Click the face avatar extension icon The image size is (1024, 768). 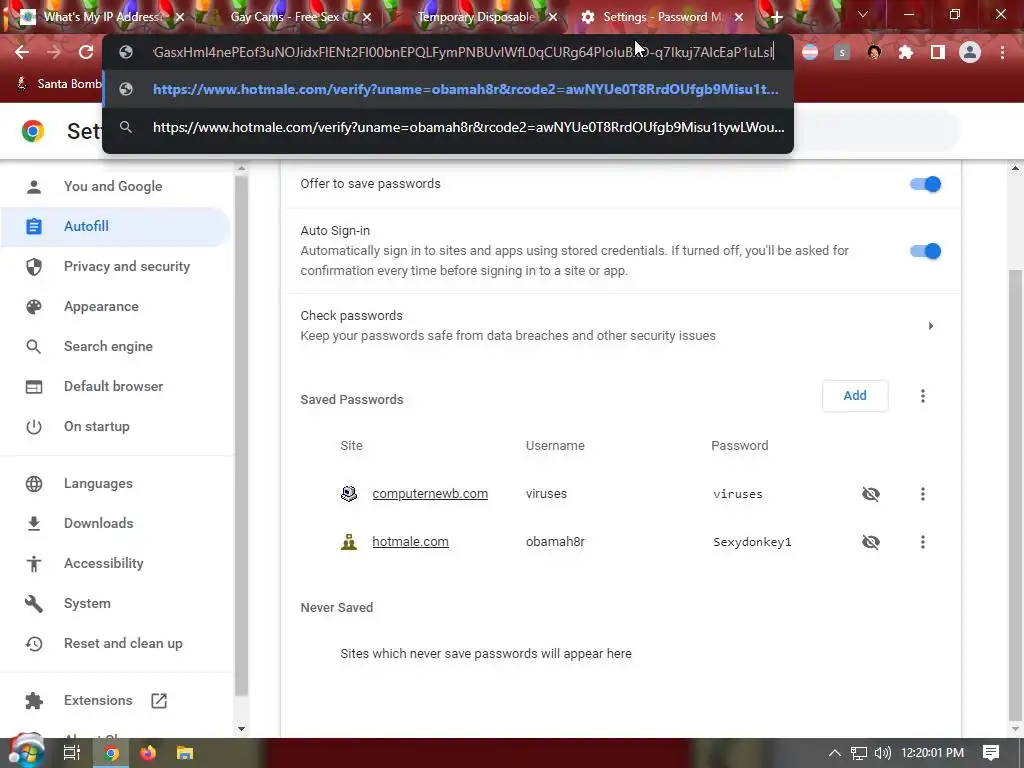(x=874, y=52)
